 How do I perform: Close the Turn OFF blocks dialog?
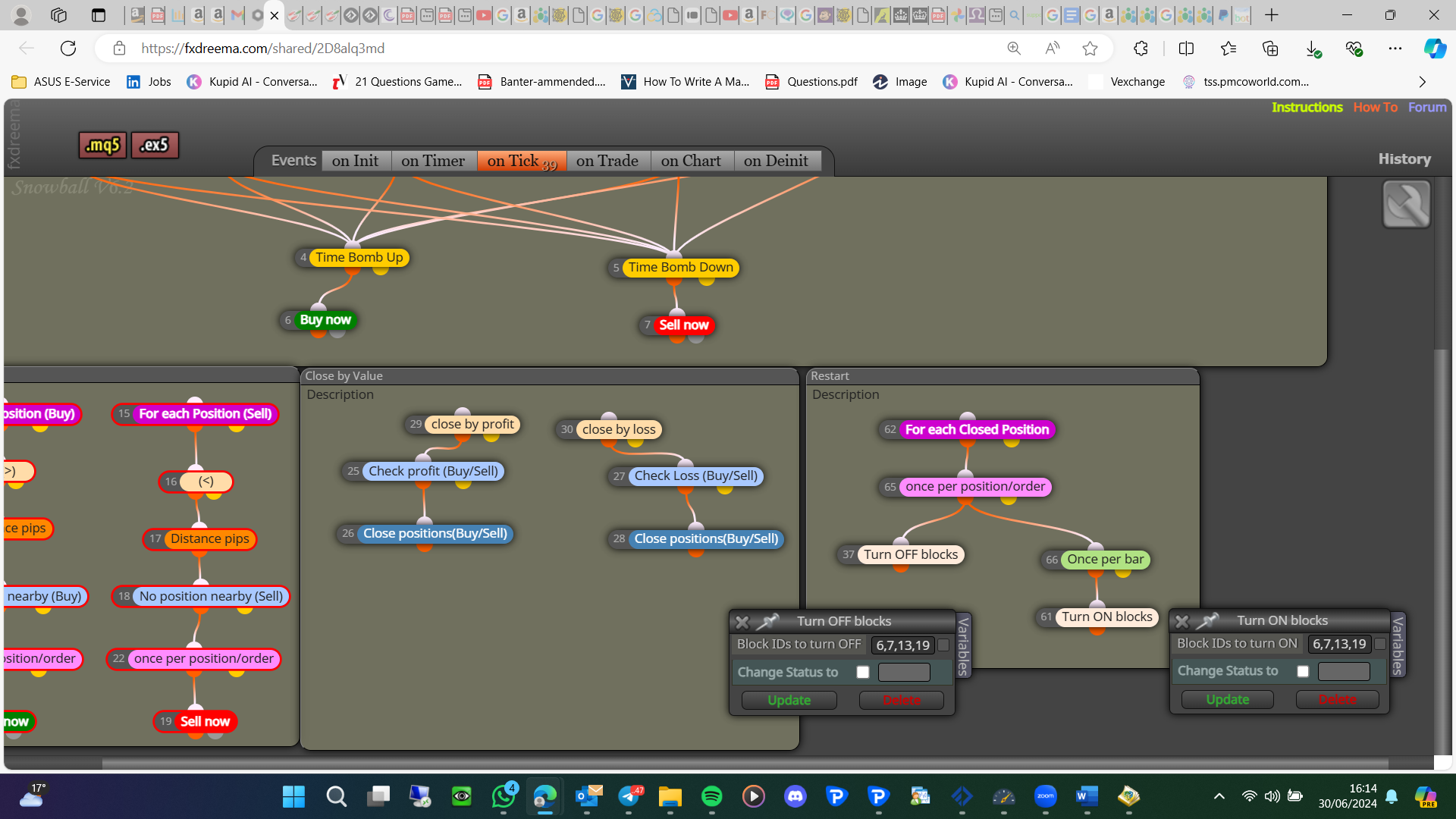(742, 622)
